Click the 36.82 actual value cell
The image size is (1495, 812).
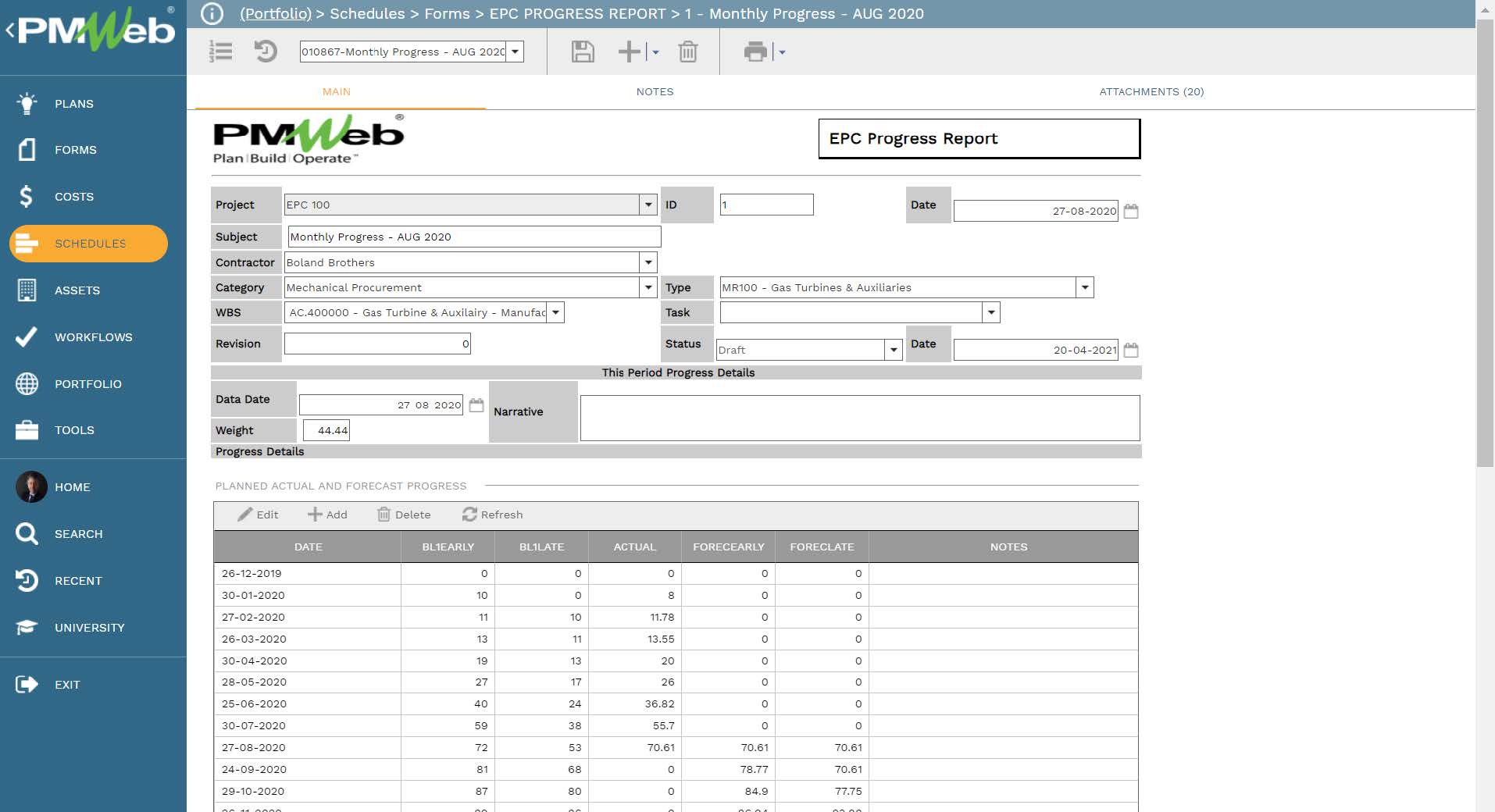[x=635, y=703]
